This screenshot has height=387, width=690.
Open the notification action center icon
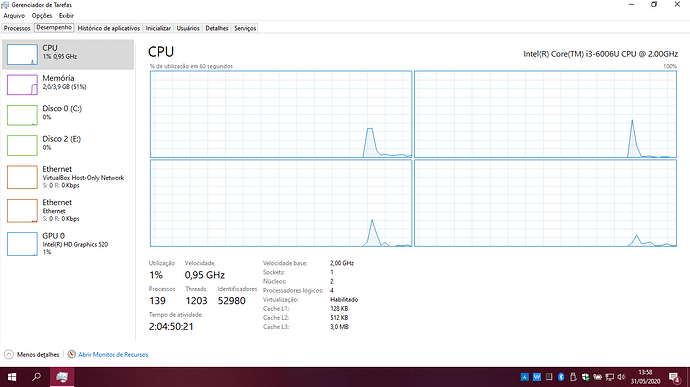[674, 377]
